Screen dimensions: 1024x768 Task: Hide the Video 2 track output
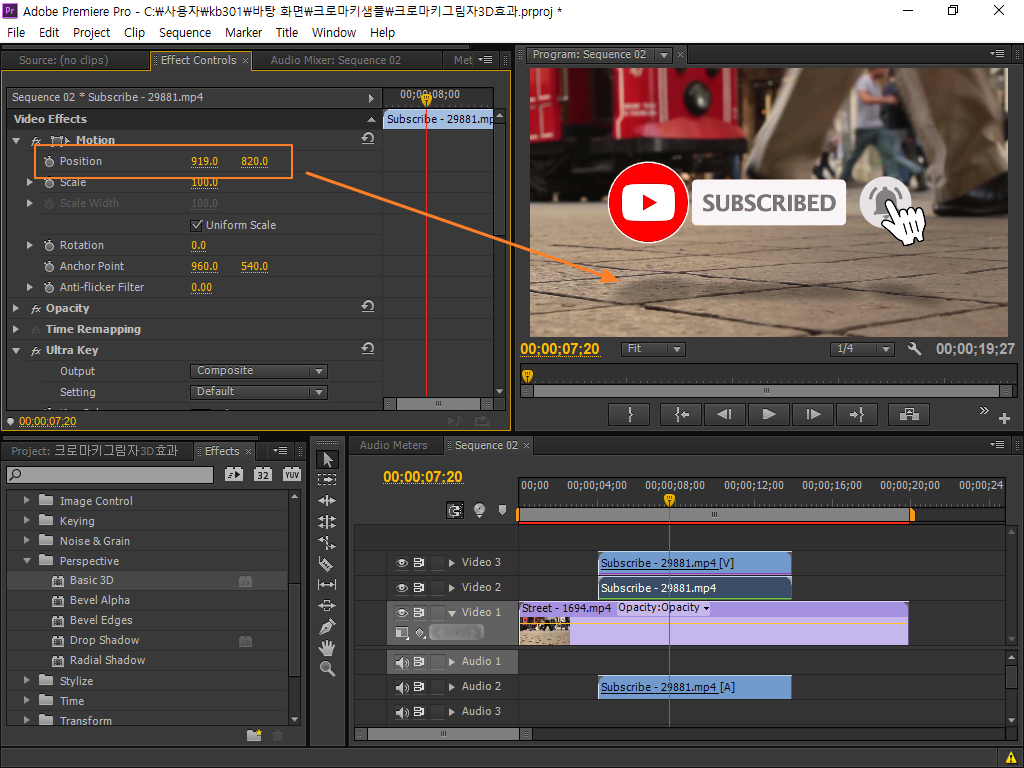[x=402, y=587]
